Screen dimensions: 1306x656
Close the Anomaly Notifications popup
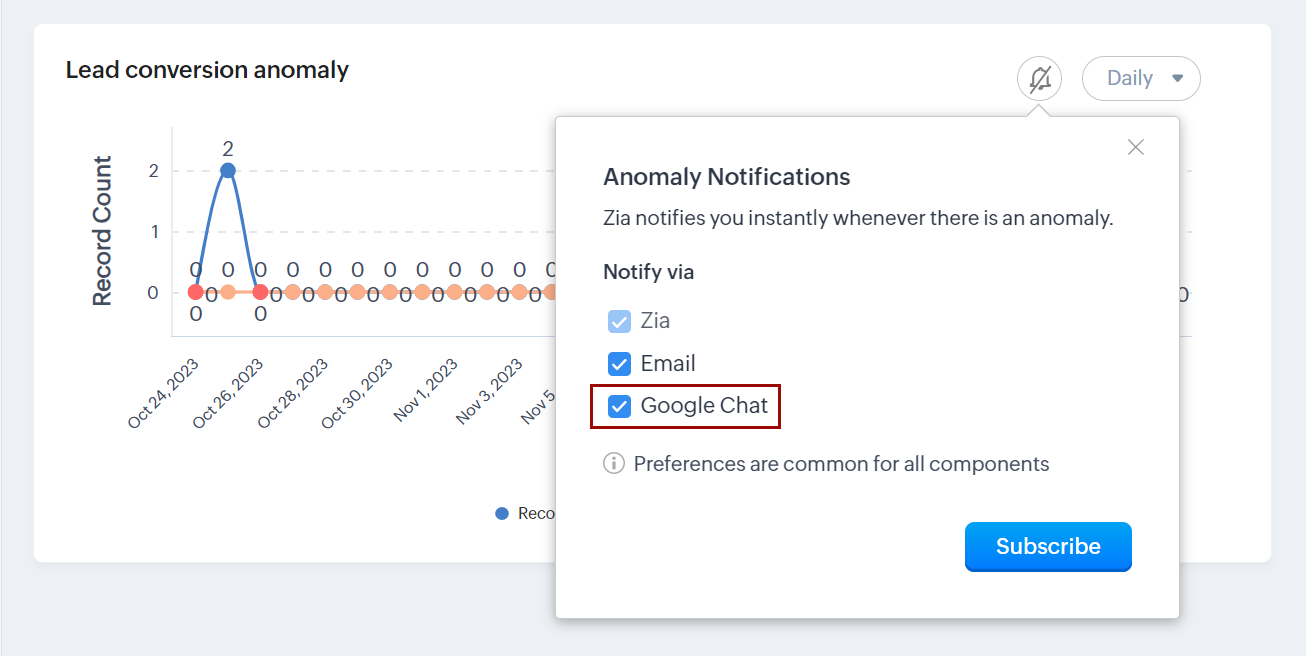(1135, 147)
